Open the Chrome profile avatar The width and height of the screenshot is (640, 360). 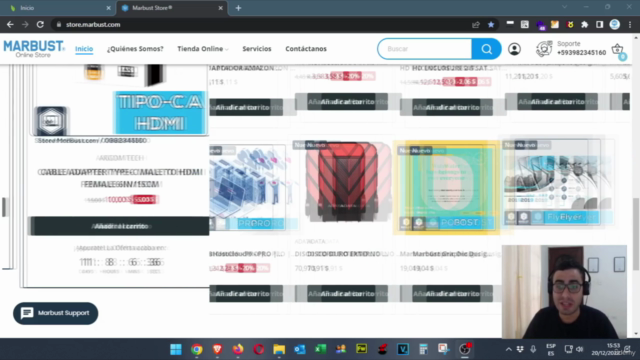(x=615, y=24)
